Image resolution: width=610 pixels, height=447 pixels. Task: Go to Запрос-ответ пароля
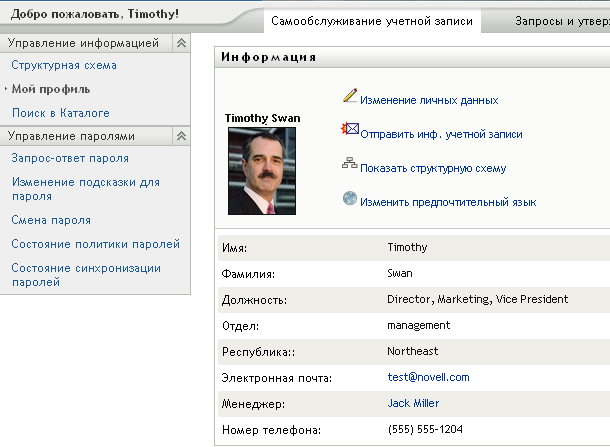pos(70,158)
